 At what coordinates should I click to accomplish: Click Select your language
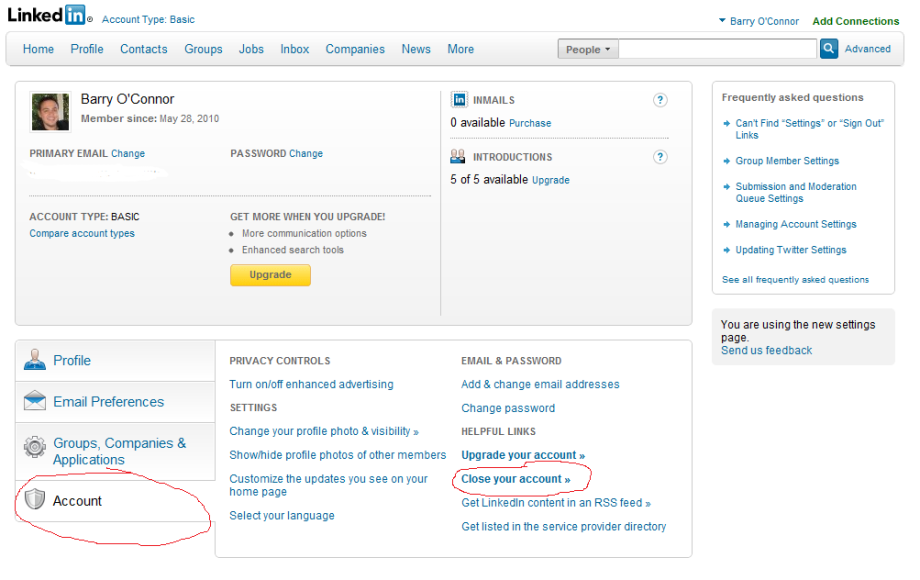click(282, 515)
